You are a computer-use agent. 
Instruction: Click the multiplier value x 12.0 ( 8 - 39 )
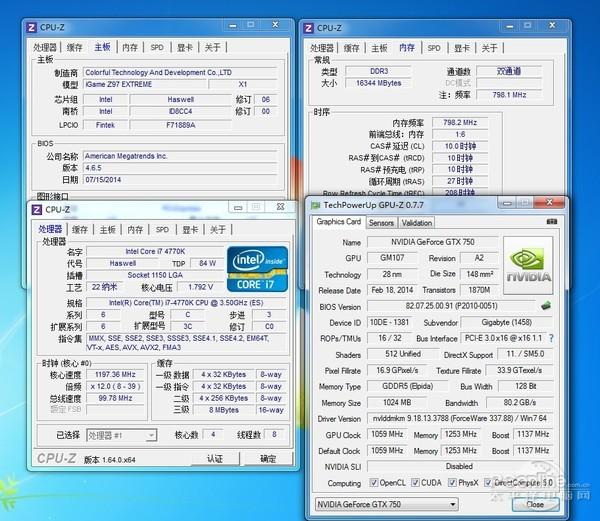pyautogui.click(x=116, y=386)
